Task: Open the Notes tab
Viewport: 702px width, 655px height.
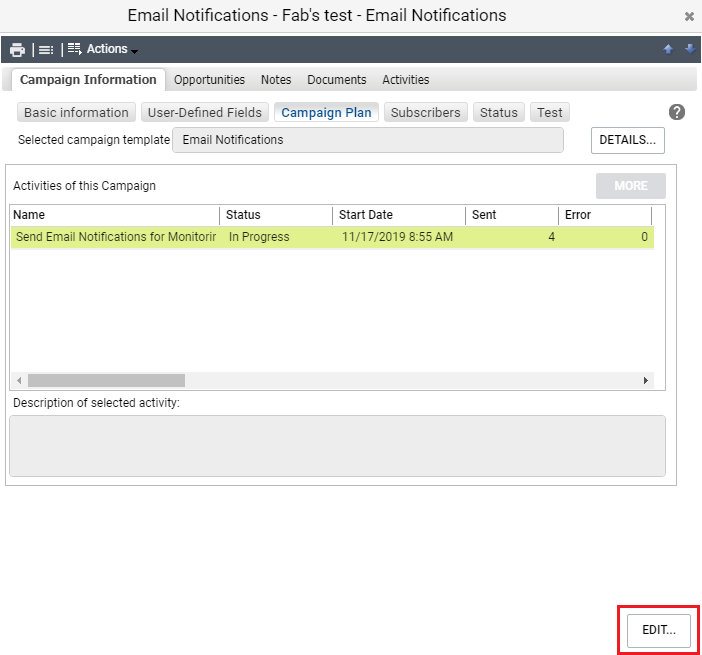Action: [276, 80]
